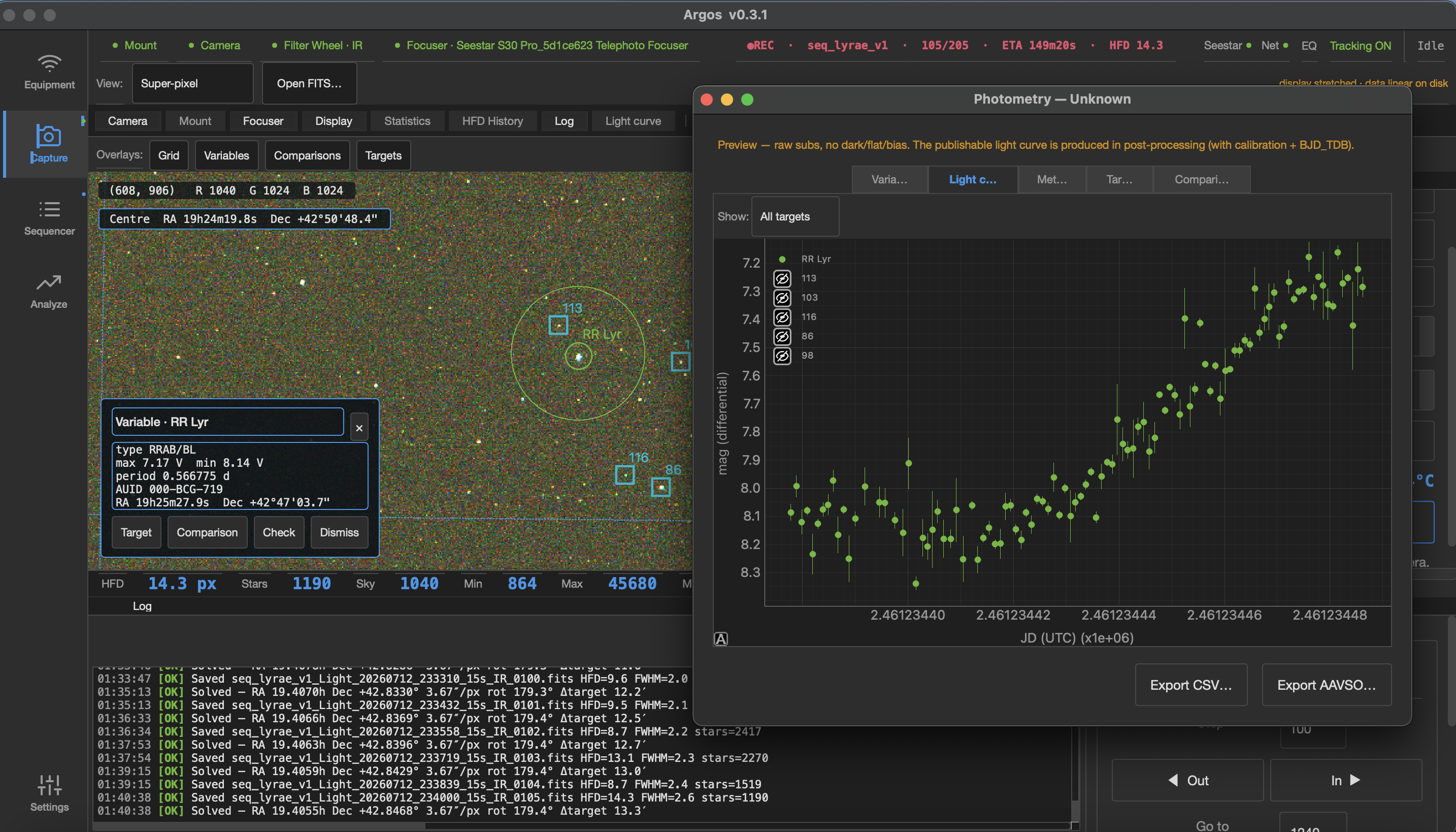Viewport: 1456px width, 832px height.
Task: Click the Seestar connection indicator
Action: [1228, 45]
